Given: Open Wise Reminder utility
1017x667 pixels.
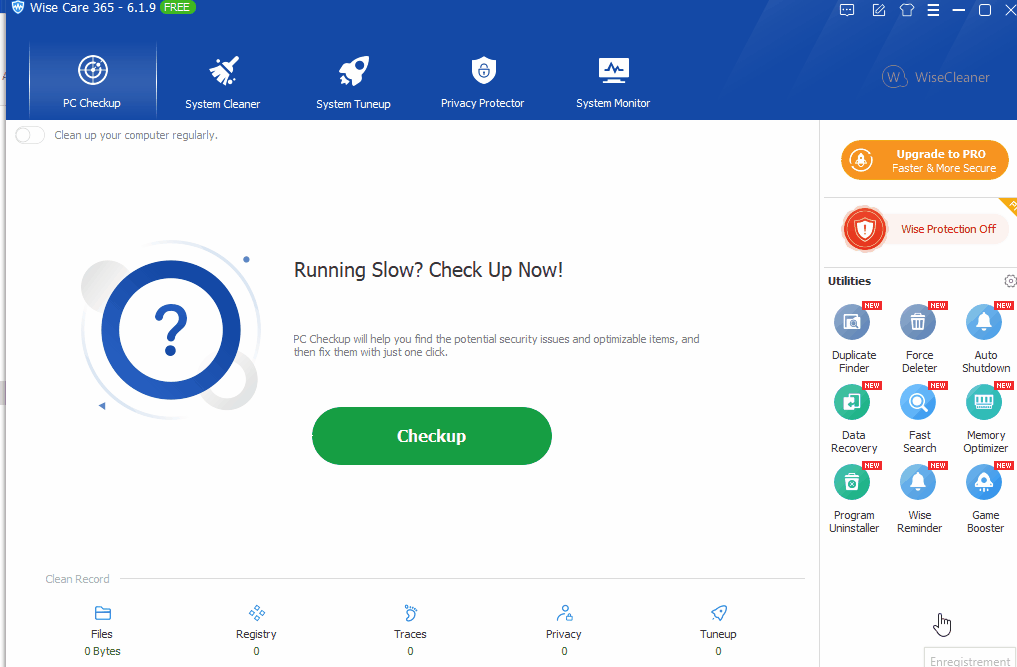Looking at the screenshot, I should click(x=919, y=499).
